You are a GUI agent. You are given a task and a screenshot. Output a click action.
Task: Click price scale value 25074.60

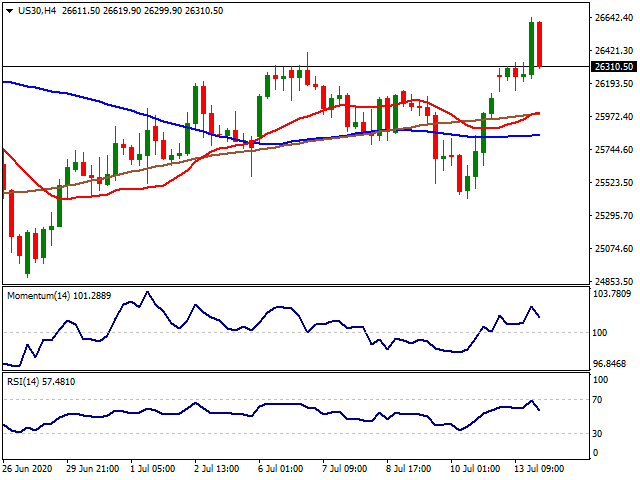point(614,249)
